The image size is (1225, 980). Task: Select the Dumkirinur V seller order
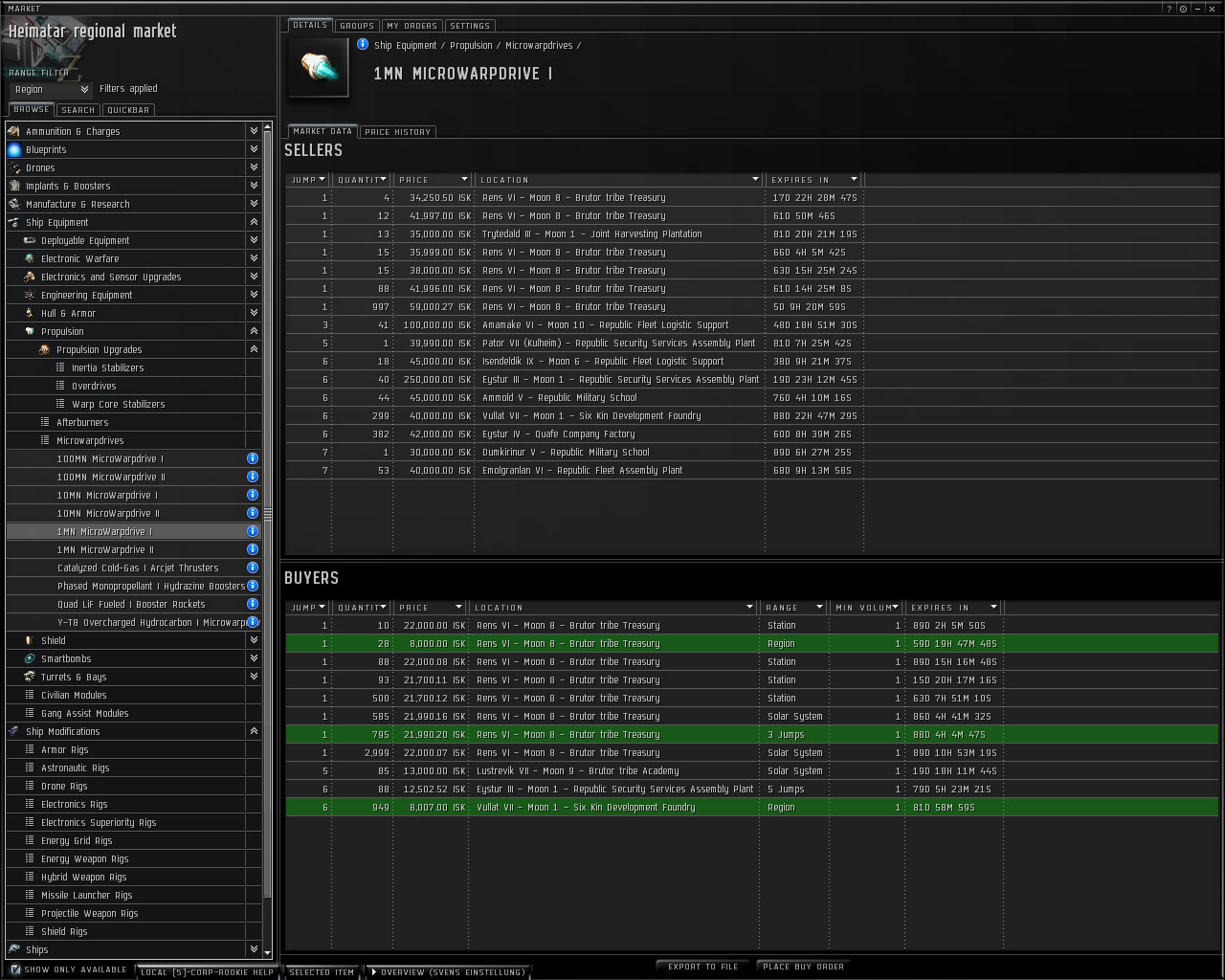coord(752,452)
